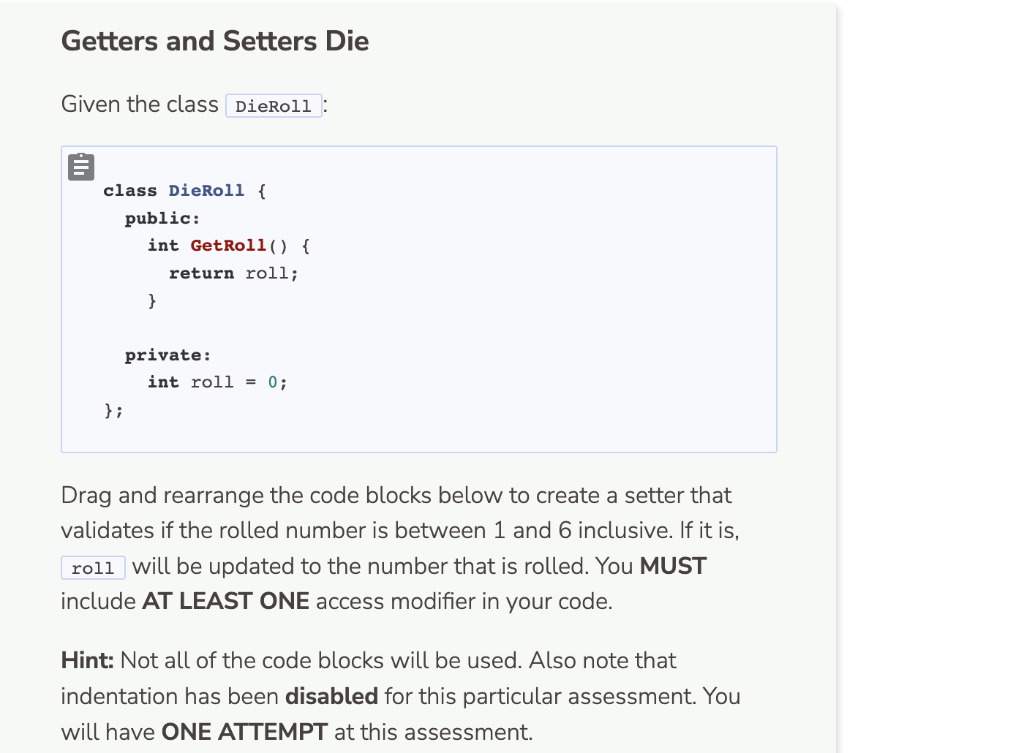The image size is (1024, 753).
Task: Select the blue DieRoll keyword inside the code block
Action: pos(207,190)
